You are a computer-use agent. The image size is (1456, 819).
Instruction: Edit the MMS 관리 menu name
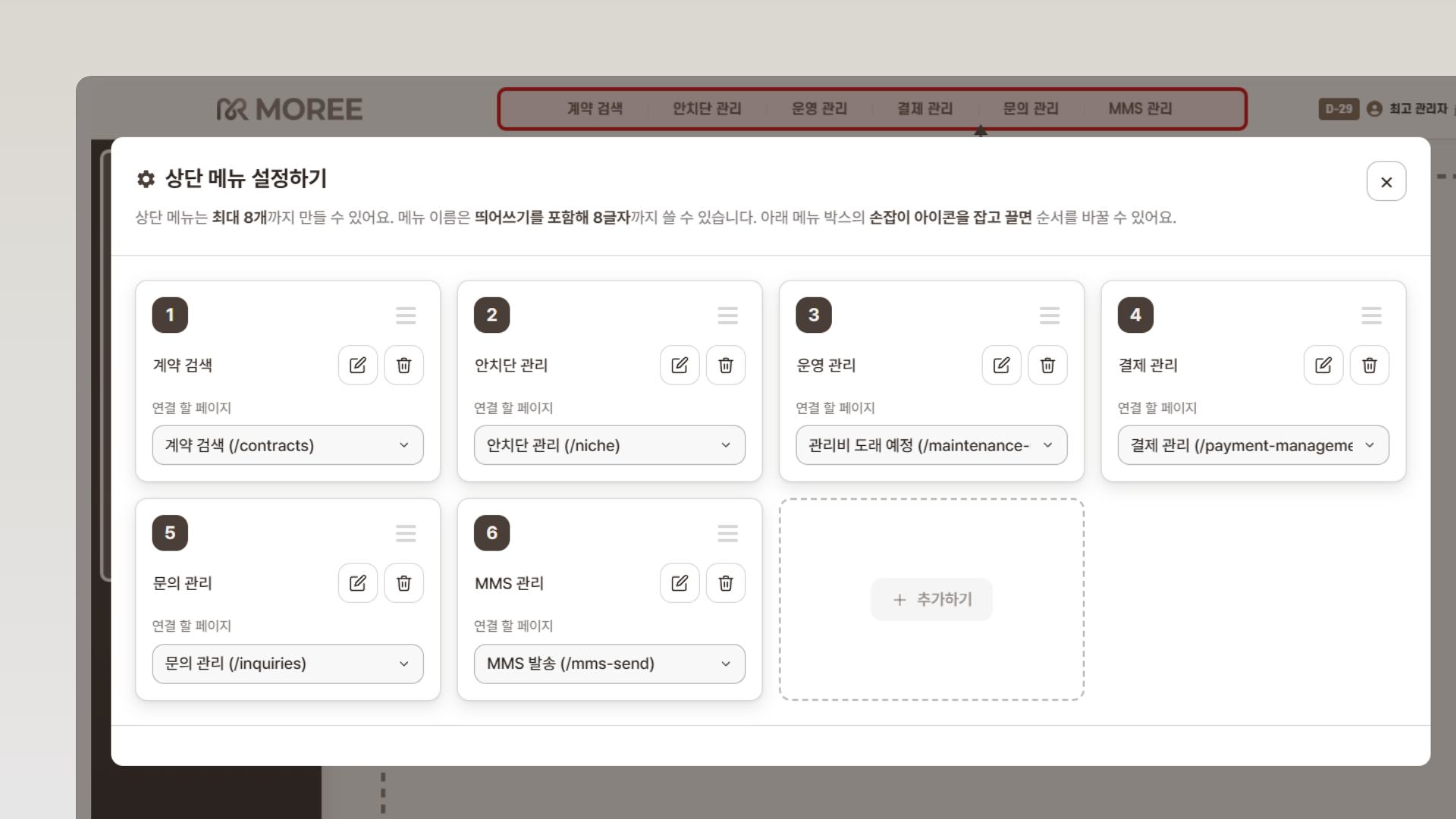point(679,583)
